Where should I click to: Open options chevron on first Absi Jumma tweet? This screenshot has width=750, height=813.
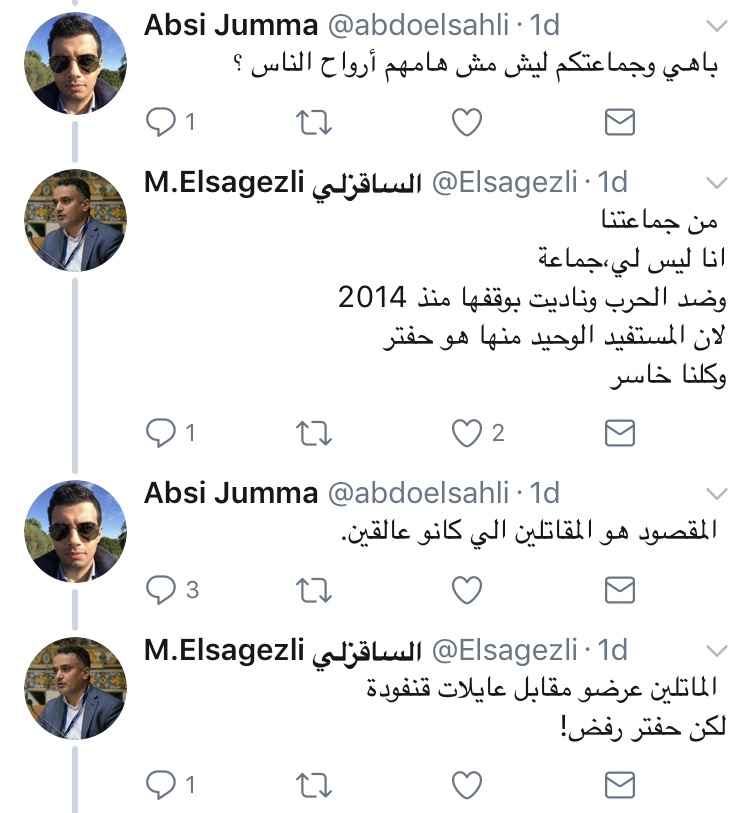point(718,25)
